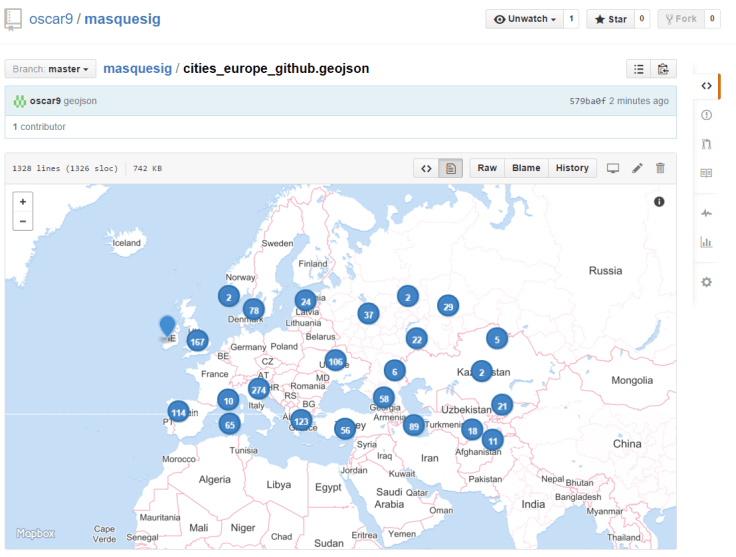Open the Issues sidebar icon
This screenshot has width=736, height=557.
coord(706,115)
